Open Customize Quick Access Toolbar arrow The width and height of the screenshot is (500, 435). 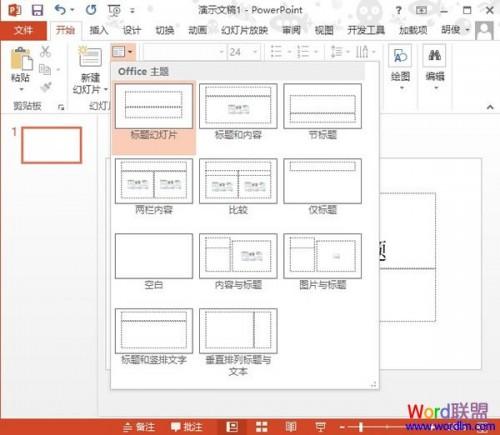pos(132,11)
